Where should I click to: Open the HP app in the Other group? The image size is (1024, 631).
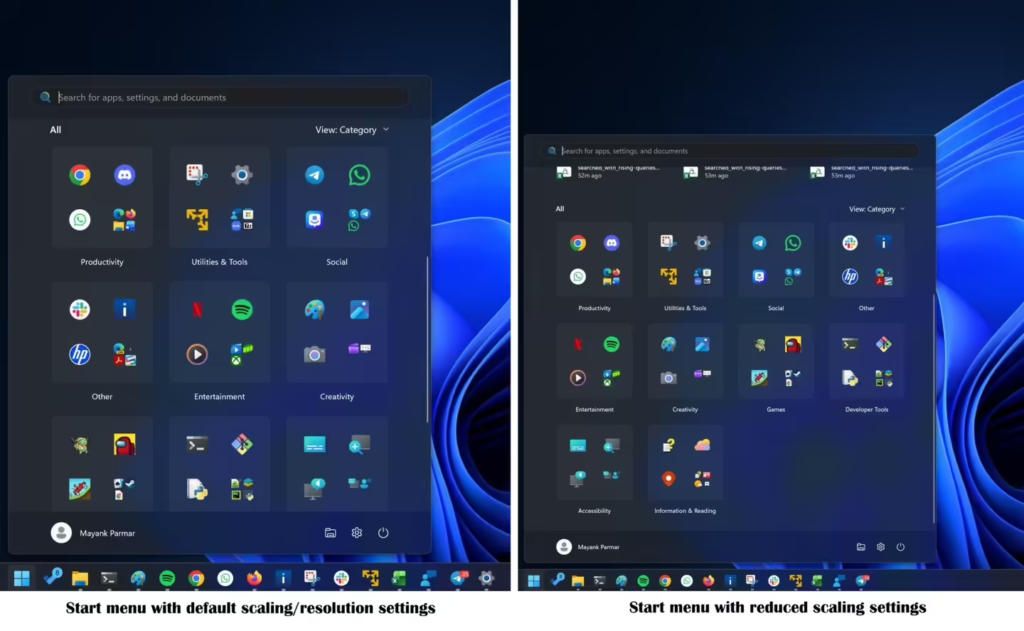79,354
